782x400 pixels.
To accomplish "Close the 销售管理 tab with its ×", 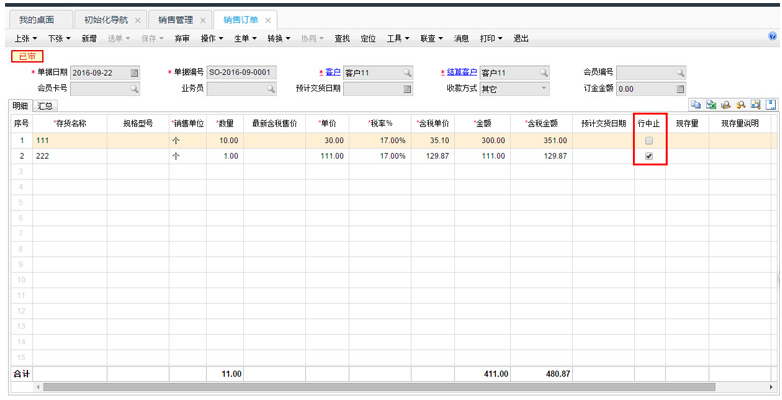I will (x=202, y=20).
